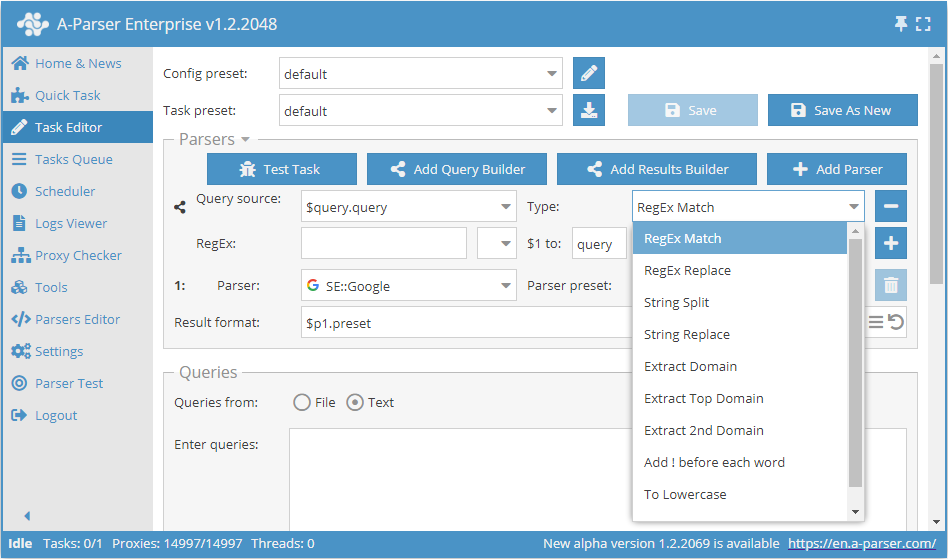Choose Extract Top Domain from the list
This screenshot has height=559, width=948.
point(704,398)
